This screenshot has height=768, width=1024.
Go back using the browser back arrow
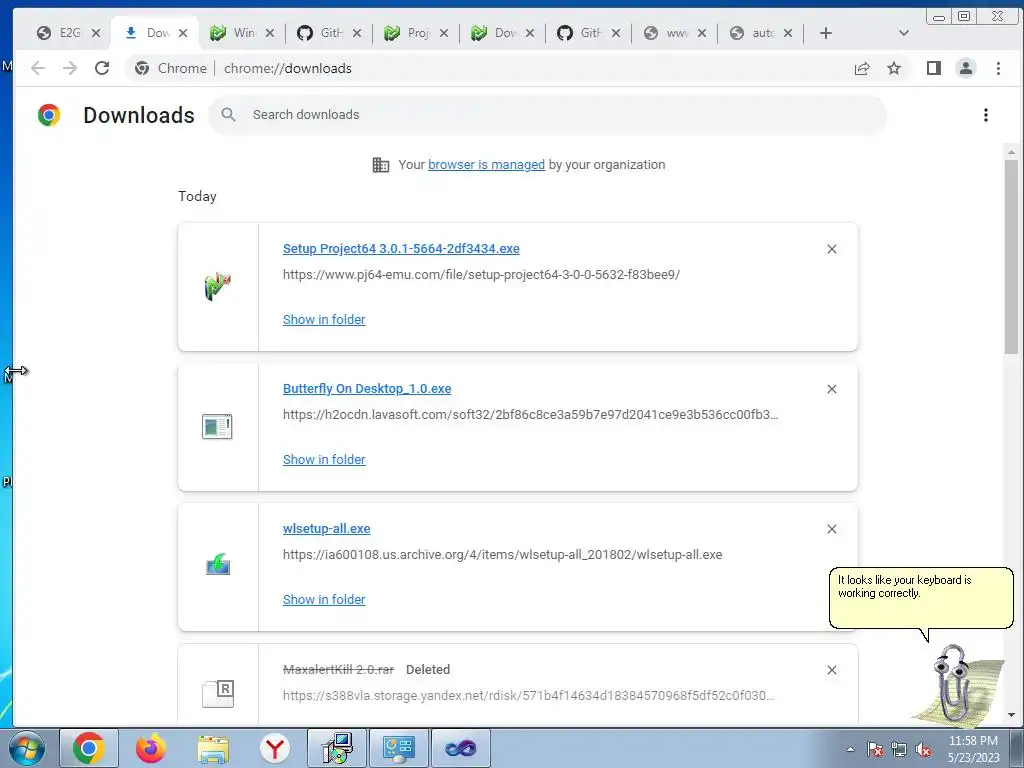point(38,69)
